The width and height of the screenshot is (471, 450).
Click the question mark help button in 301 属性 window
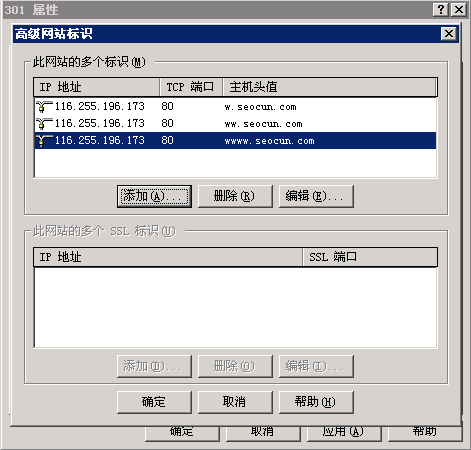pos(441,9)
